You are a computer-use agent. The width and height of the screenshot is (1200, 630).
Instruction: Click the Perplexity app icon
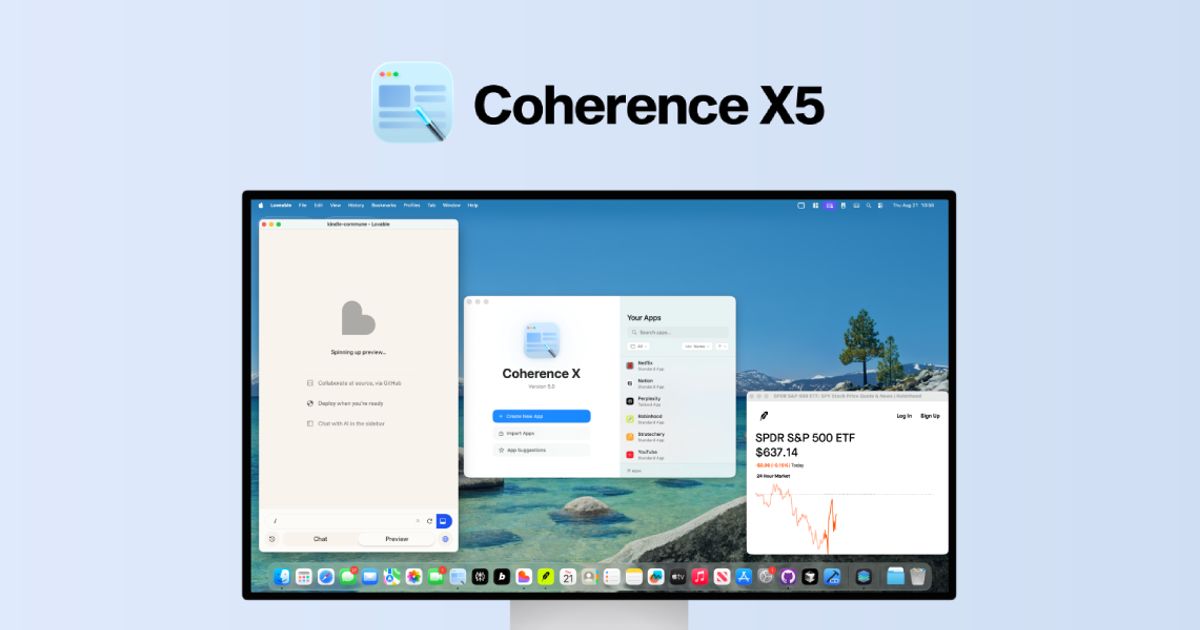pos(630,401)
